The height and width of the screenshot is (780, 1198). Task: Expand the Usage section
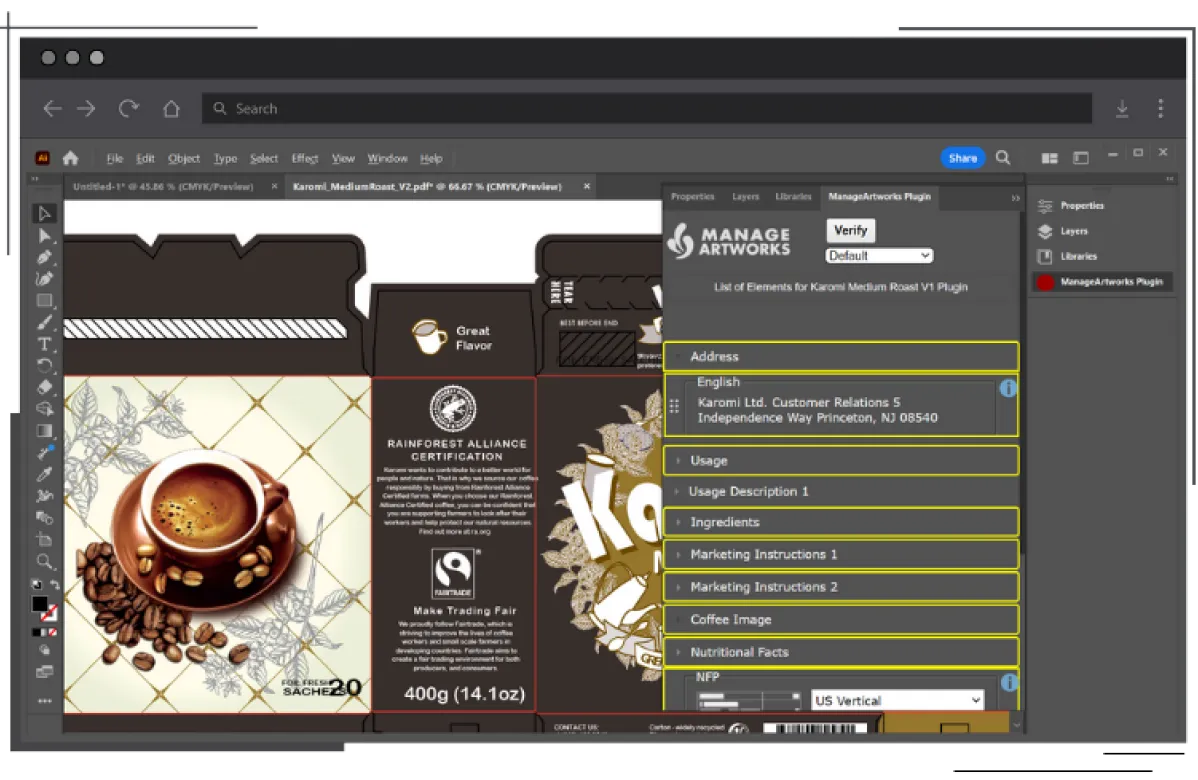tap(841, 461)
